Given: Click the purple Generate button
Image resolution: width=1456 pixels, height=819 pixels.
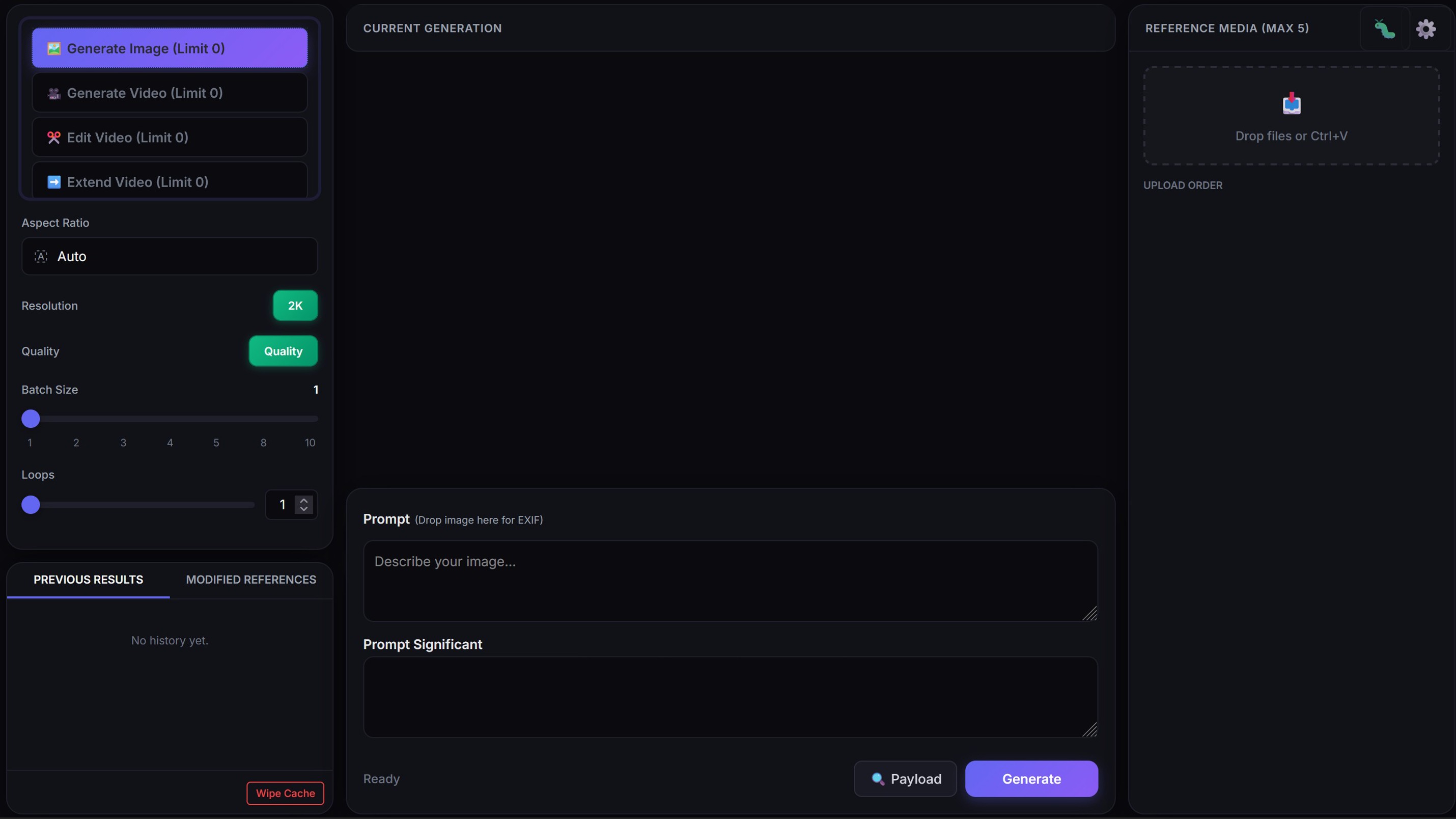Looking at the screenshot, I should pyautogui.click(x=1031, y=779).
